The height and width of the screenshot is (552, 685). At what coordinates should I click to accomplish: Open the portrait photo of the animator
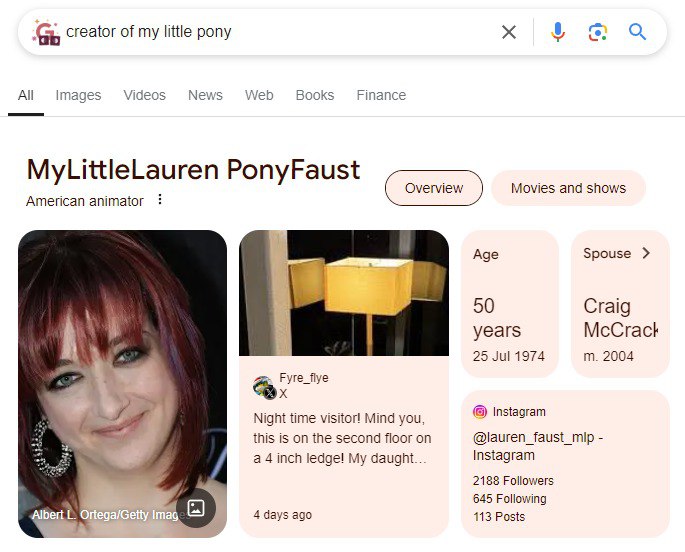(x=122, y=384)
